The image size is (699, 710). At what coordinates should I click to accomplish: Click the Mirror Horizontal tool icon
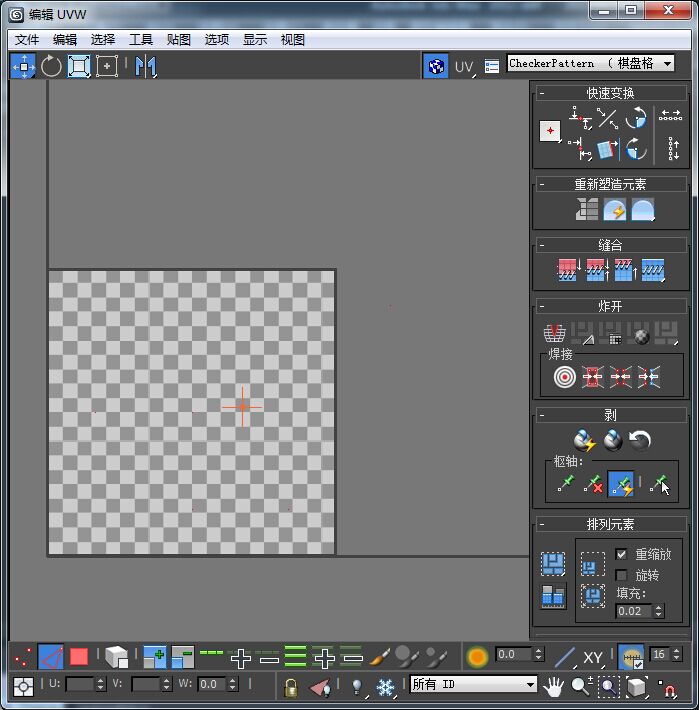(146, 67)
